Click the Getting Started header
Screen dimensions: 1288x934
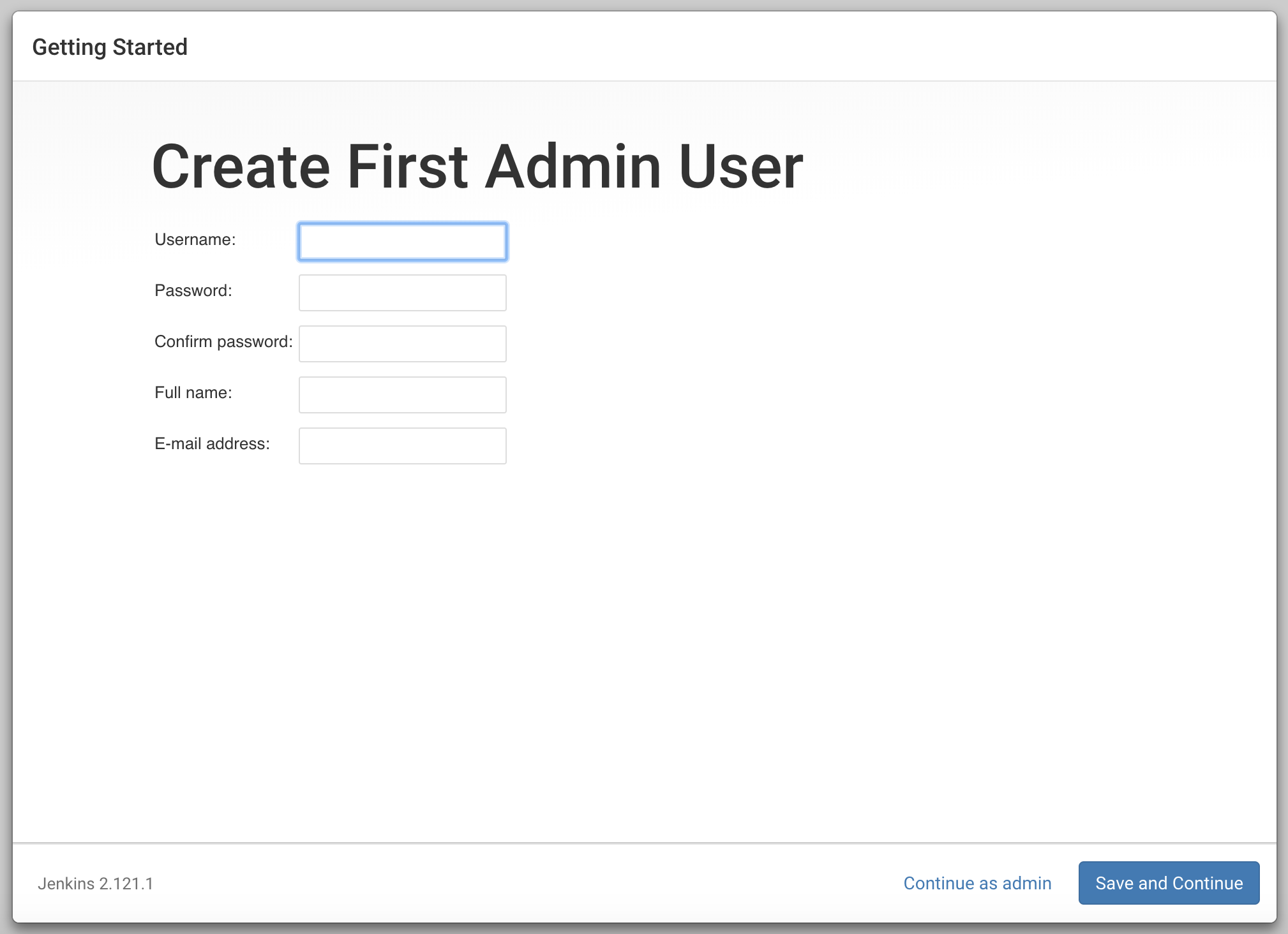110,47
